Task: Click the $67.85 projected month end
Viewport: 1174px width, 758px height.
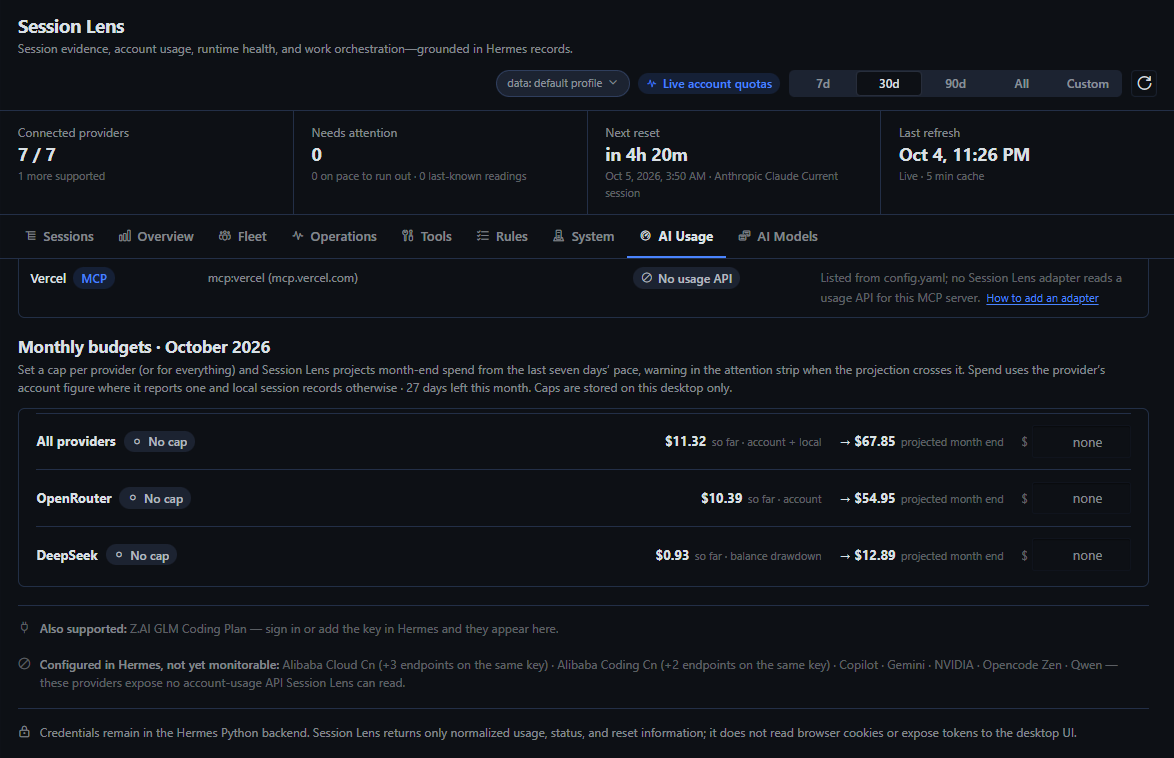Action: [x=875, y=441]
